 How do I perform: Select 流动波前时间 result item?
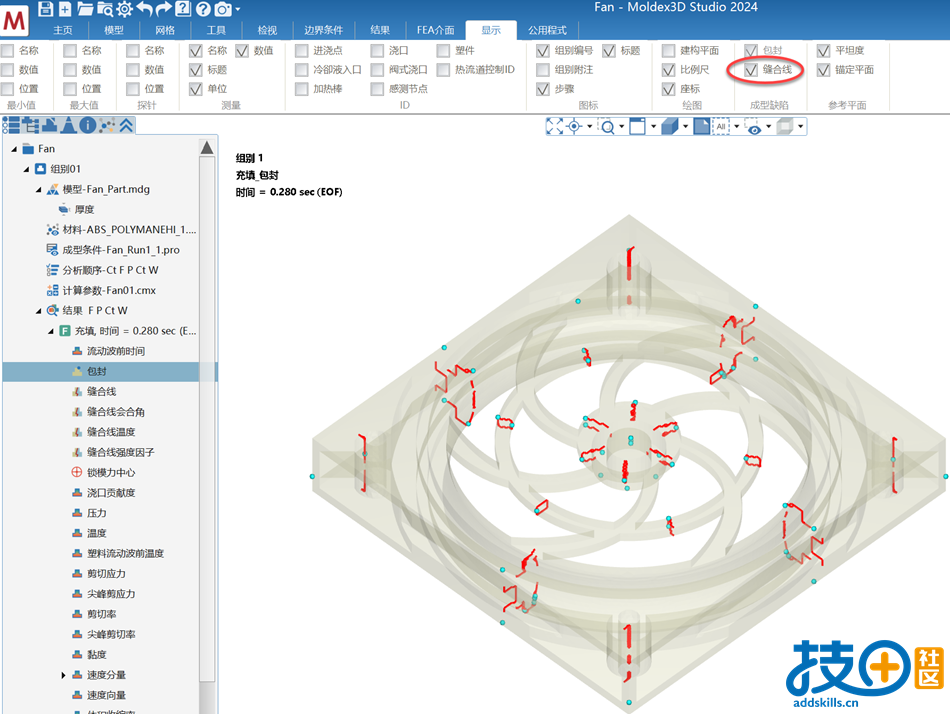tap(116, 351)
